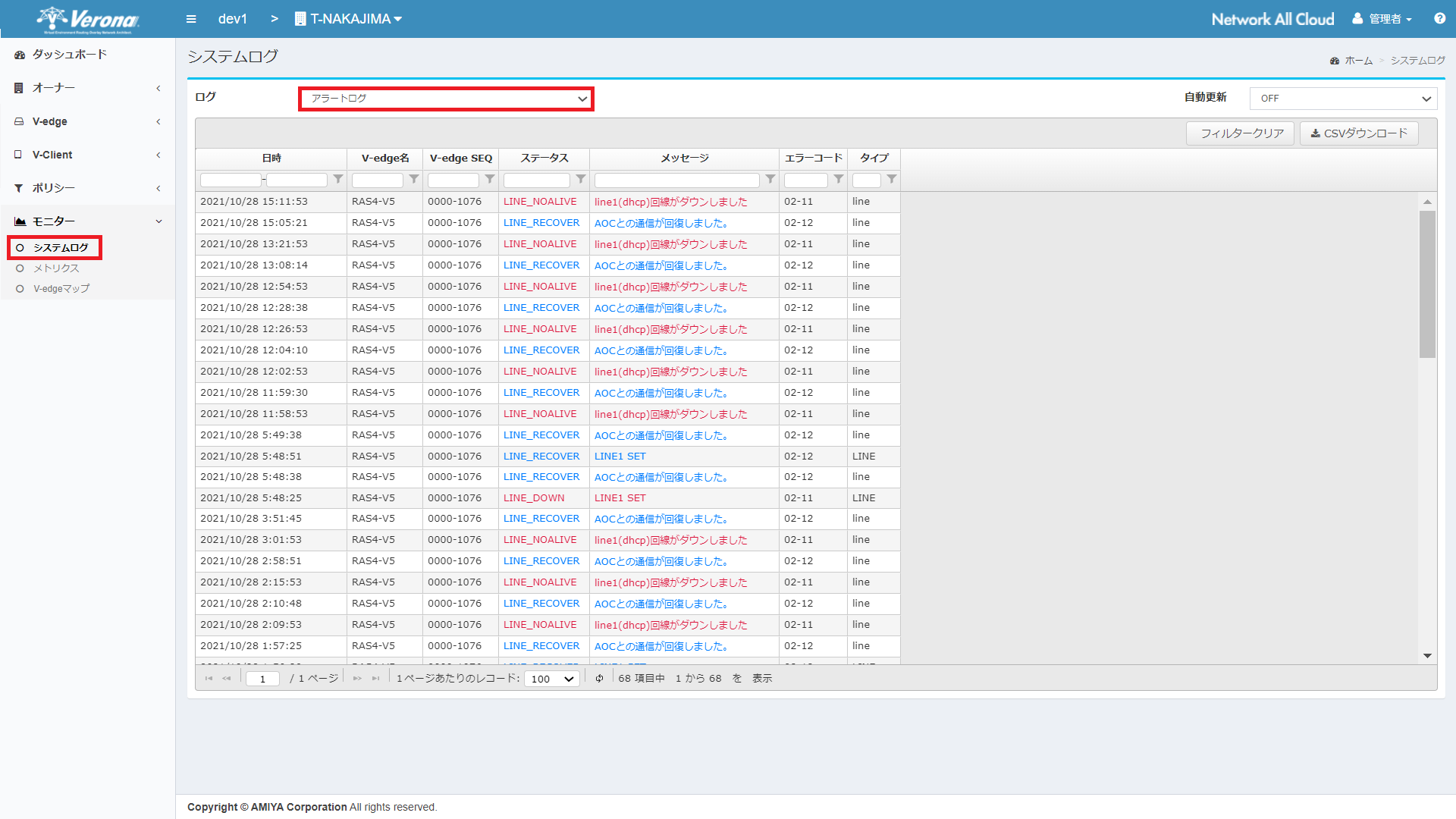Screen dimensions: 1456x819
Task: Open the help question mark icon
Action: click(x=1439, y=18)
